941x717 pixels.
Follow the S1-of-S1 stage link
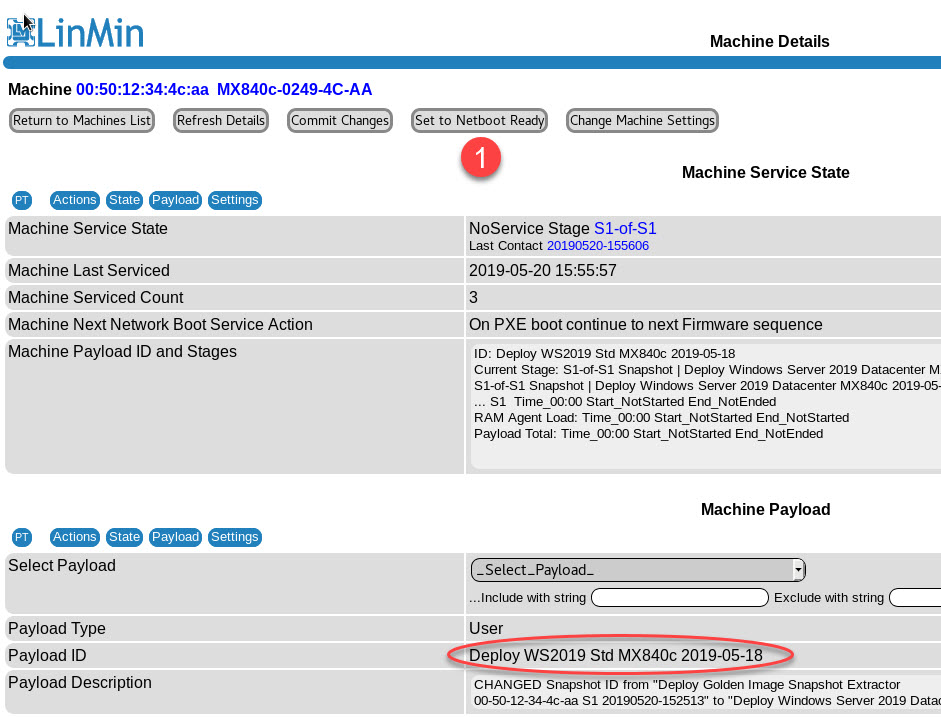[x=625, y=229]
